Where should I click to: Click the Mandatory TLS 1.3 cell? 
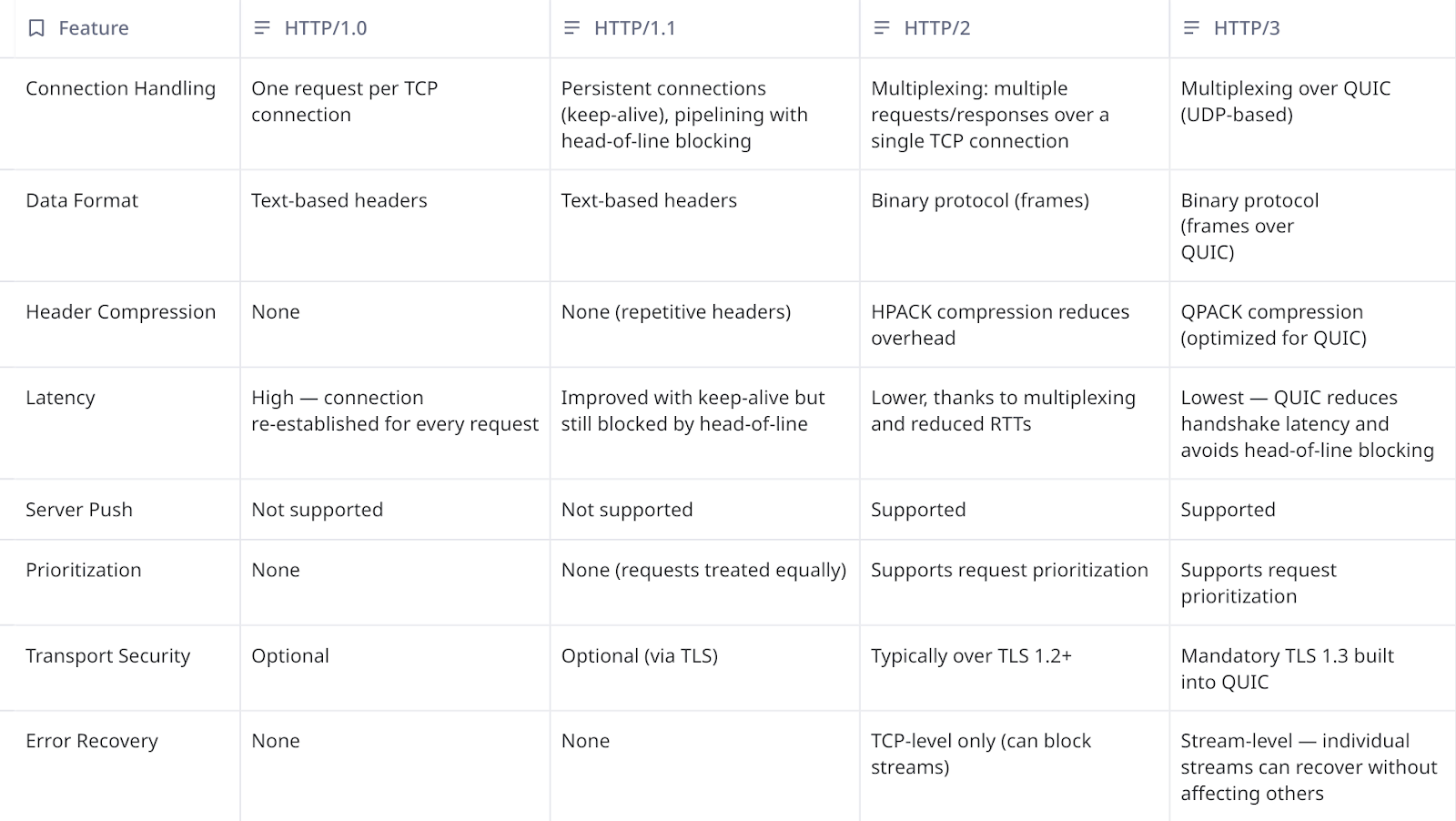(1312, 669)
